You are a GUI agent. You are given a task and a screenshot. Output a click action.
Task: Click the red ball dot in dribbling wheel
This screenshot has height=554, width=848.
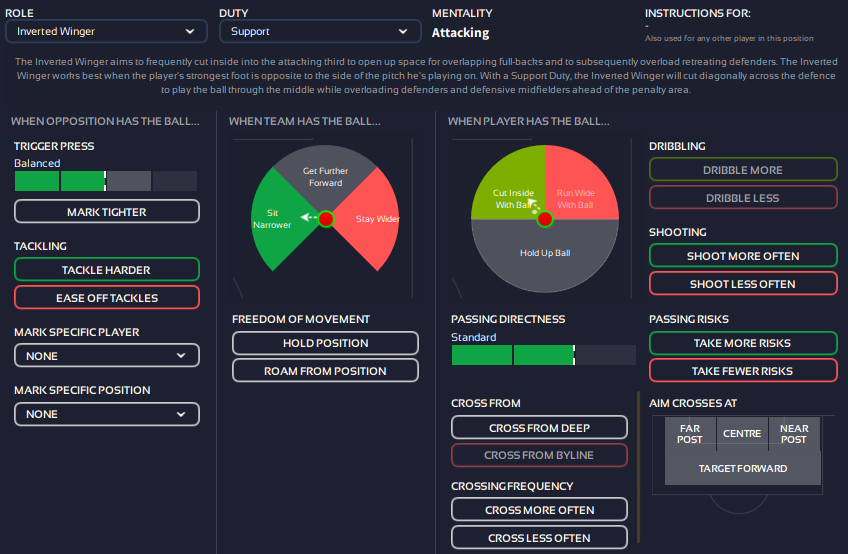pyautogui.click(x=545, y=219)
